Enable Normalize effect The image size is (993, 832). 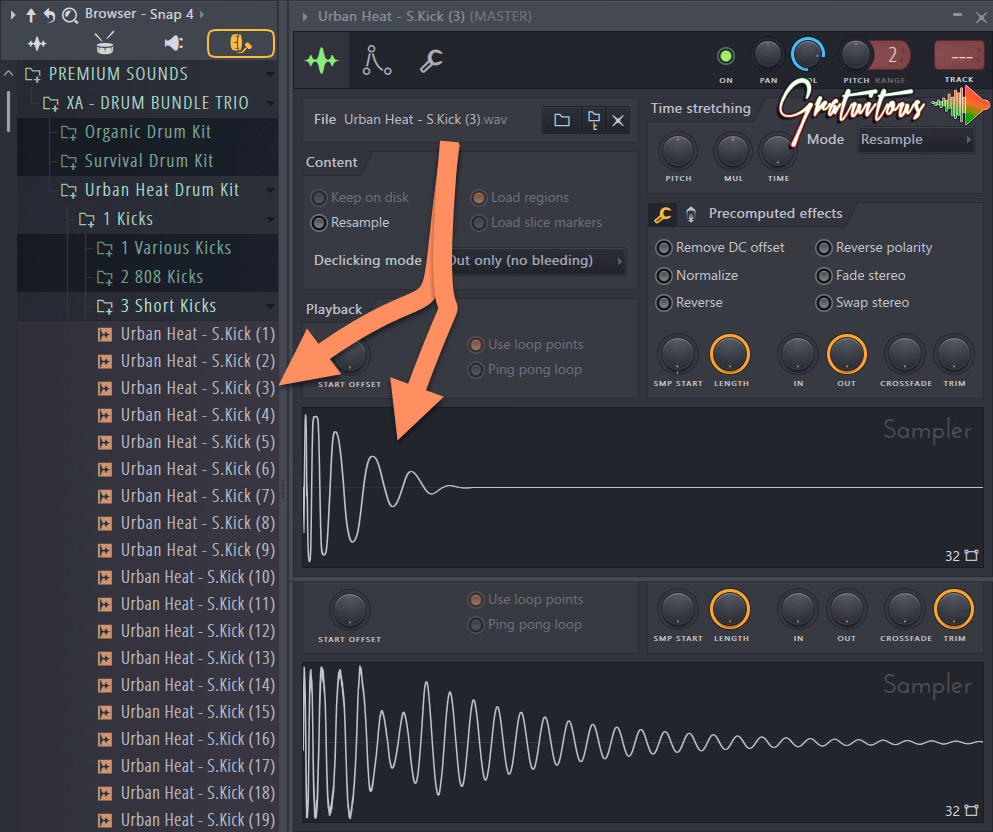(x=697, y=275)
